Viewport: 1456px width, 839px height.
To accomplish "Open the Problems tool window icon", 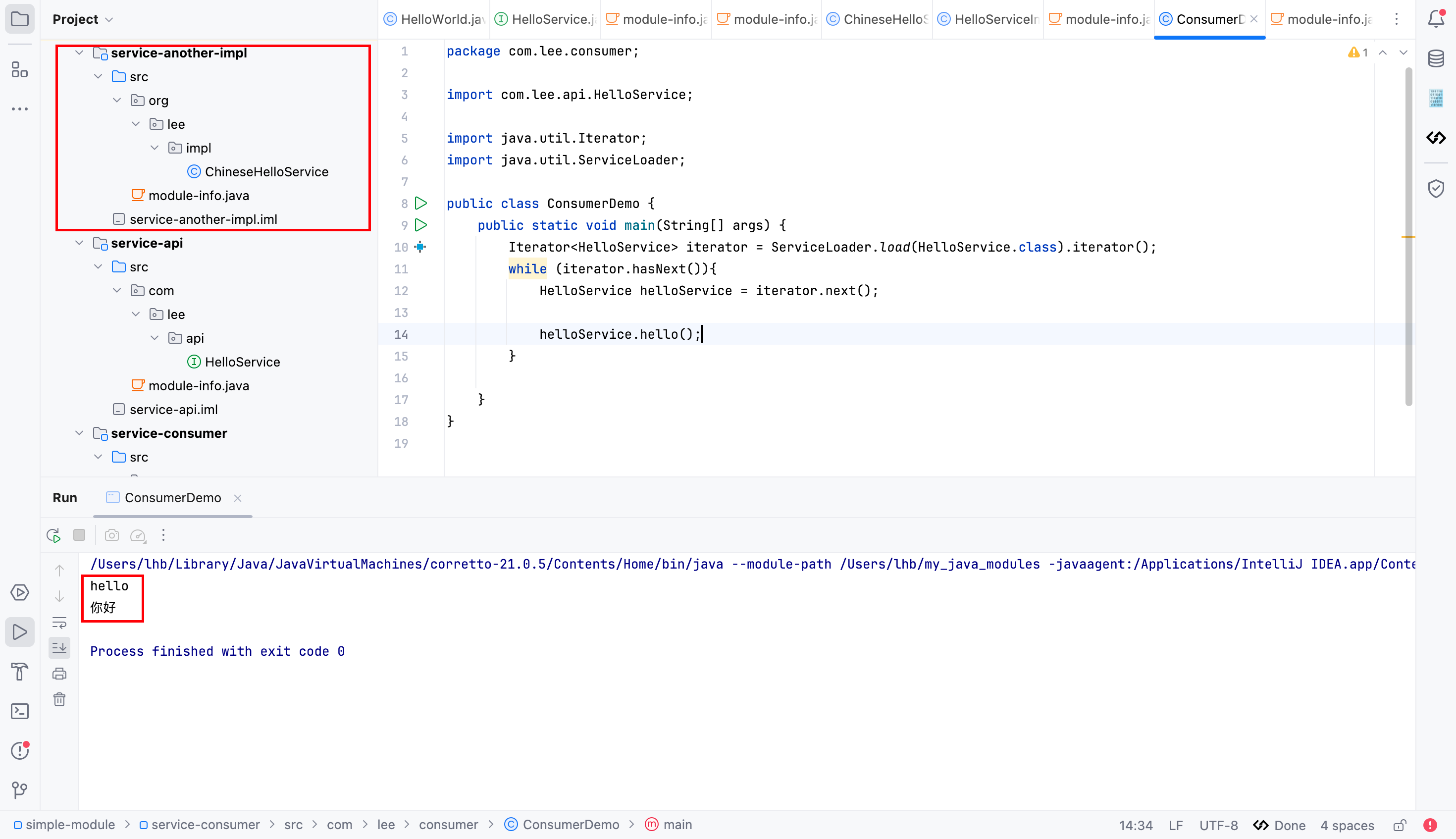I will (20, 750).
